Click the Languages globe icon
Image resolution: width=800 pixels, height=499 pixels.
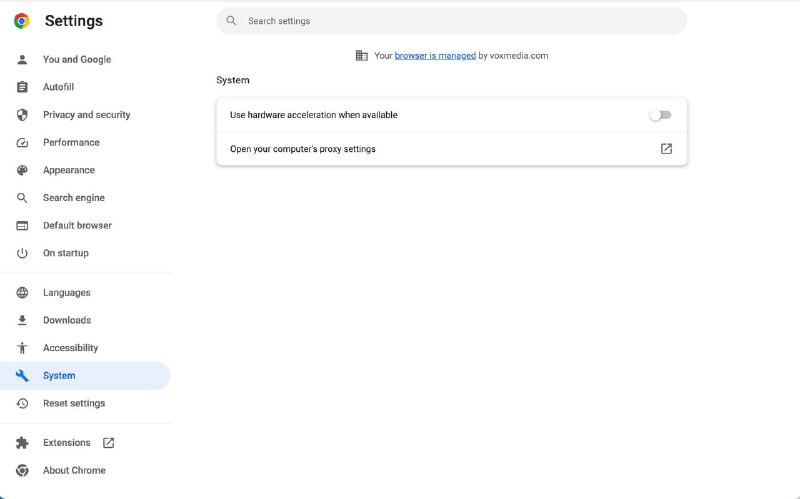(22, 292)
